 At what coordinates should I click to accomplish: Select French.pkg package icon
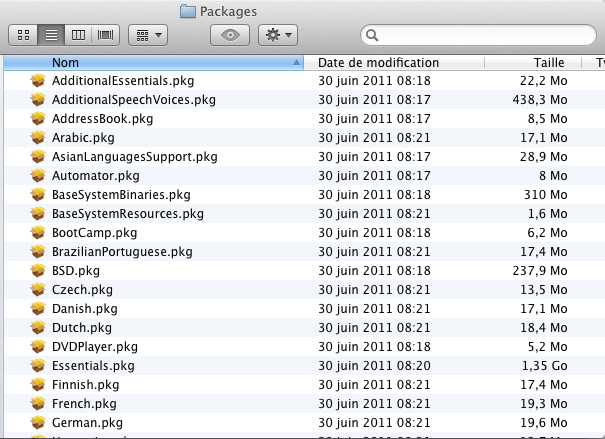38,404
